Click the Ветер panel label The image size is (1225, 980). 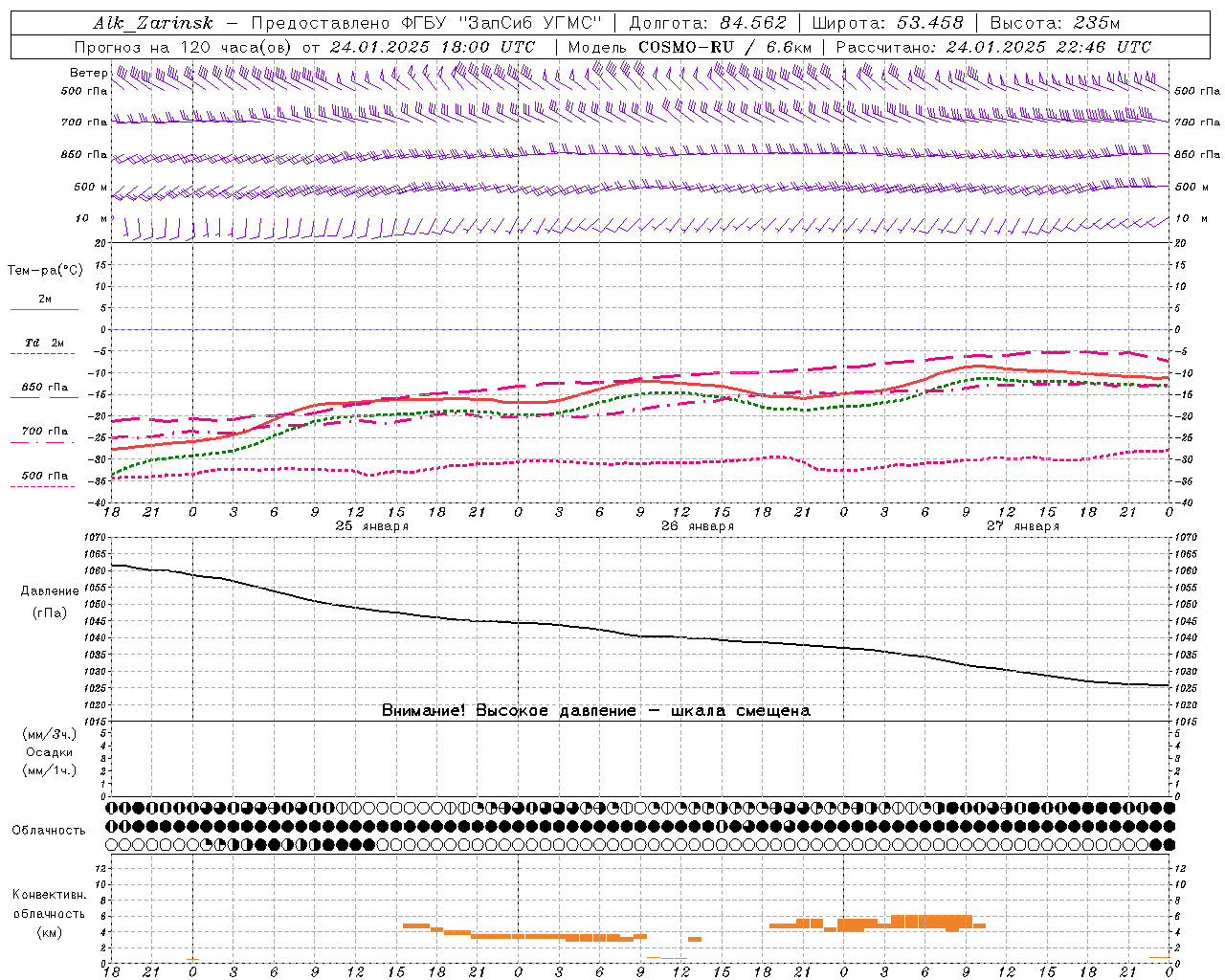pyautogui.click(x=88, y=73)
